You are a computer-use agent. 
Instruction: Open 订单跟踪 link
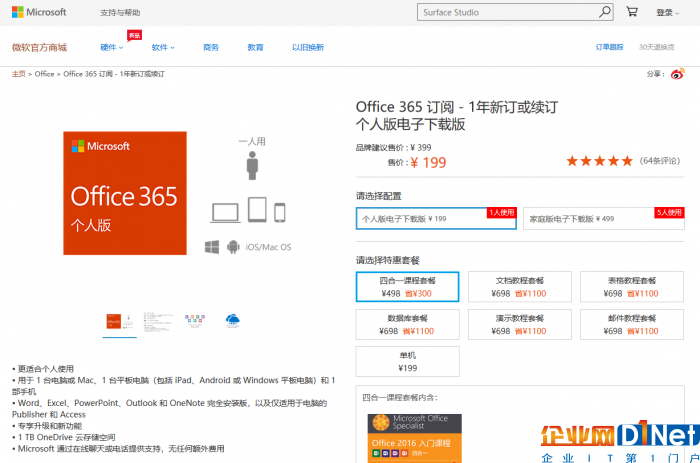[x=609, y=47]
